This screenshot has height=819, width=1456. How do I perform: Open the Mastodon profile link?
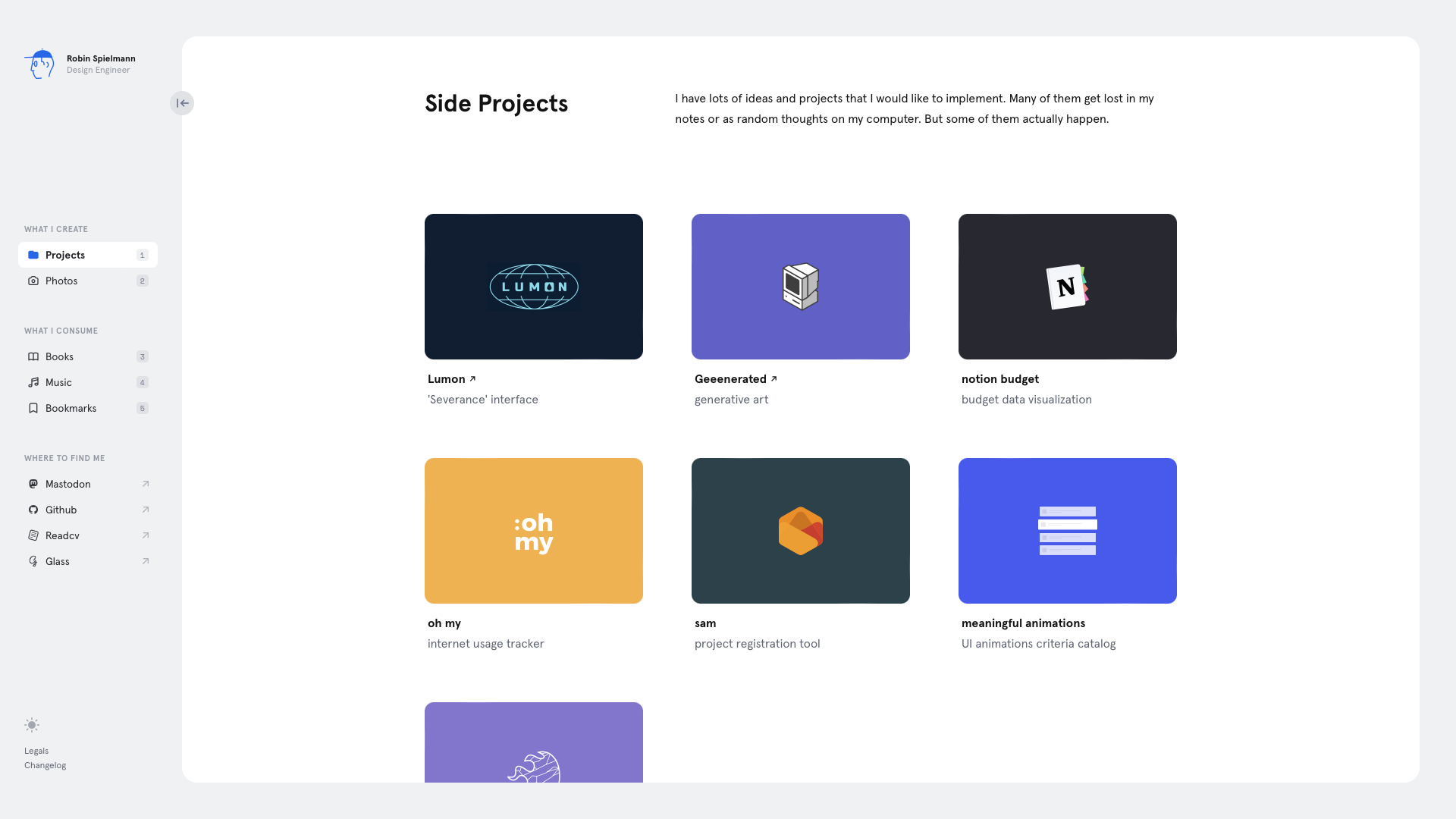[x=88, y=484]
